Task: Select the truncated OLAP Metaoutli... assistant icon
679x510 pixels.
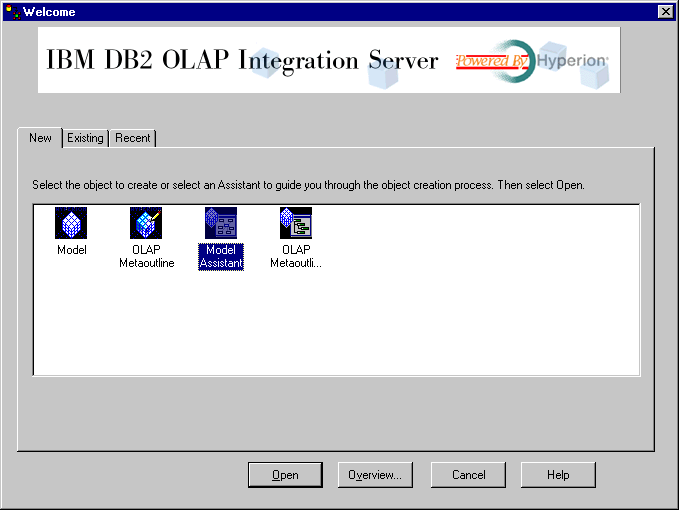Action: (296, 223)
